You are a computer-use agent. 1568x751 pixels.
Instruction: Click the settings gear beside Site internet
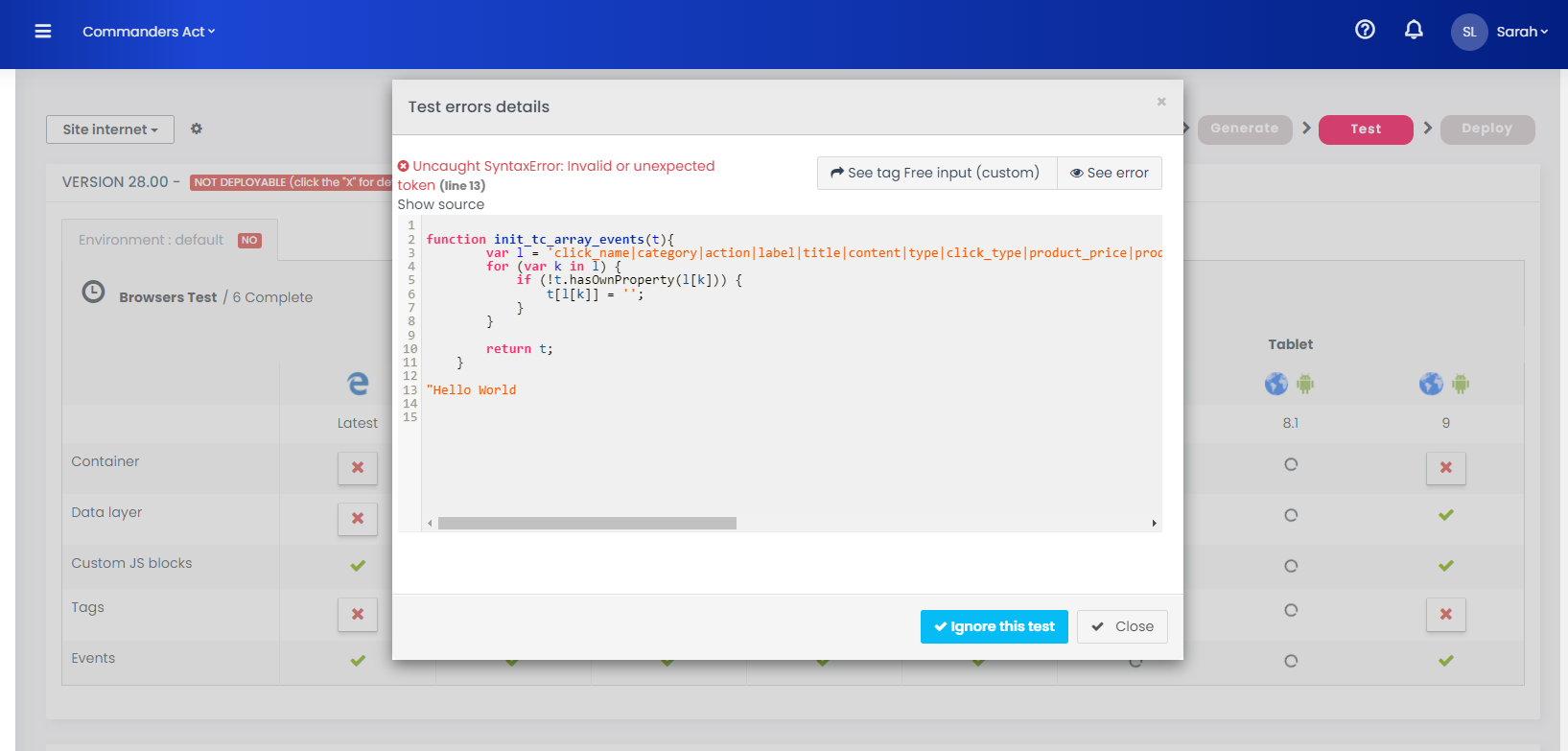197,129
